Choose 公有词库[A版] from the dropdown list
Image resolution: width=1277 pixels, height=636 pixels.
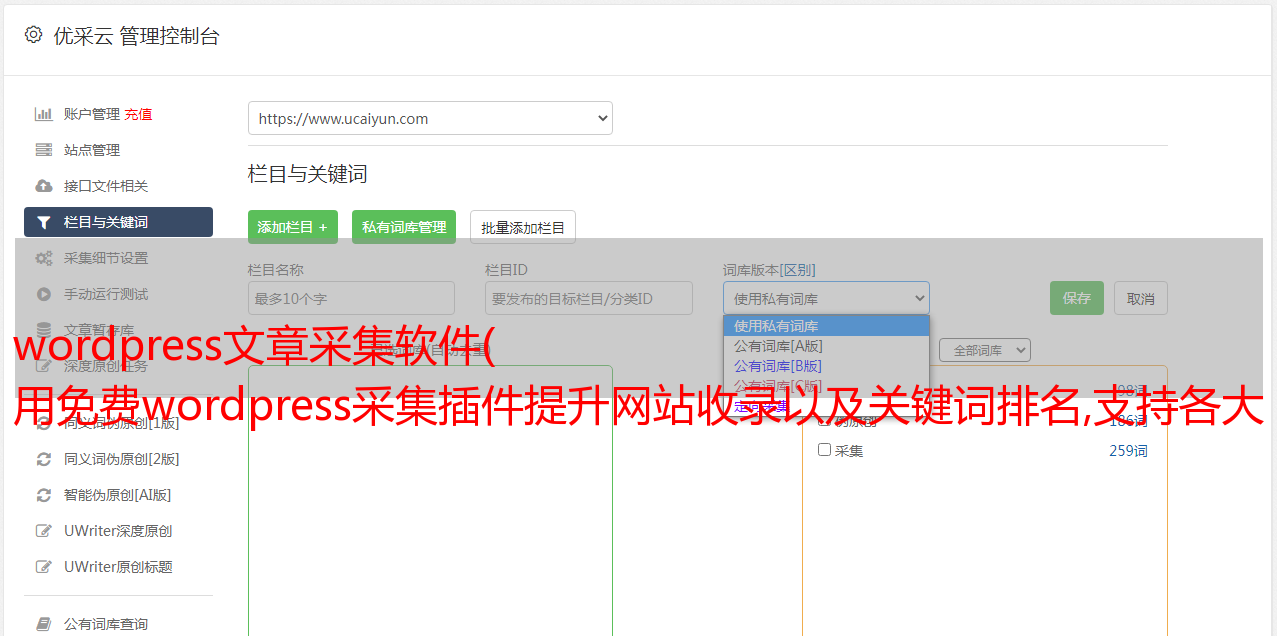[826, 346]
